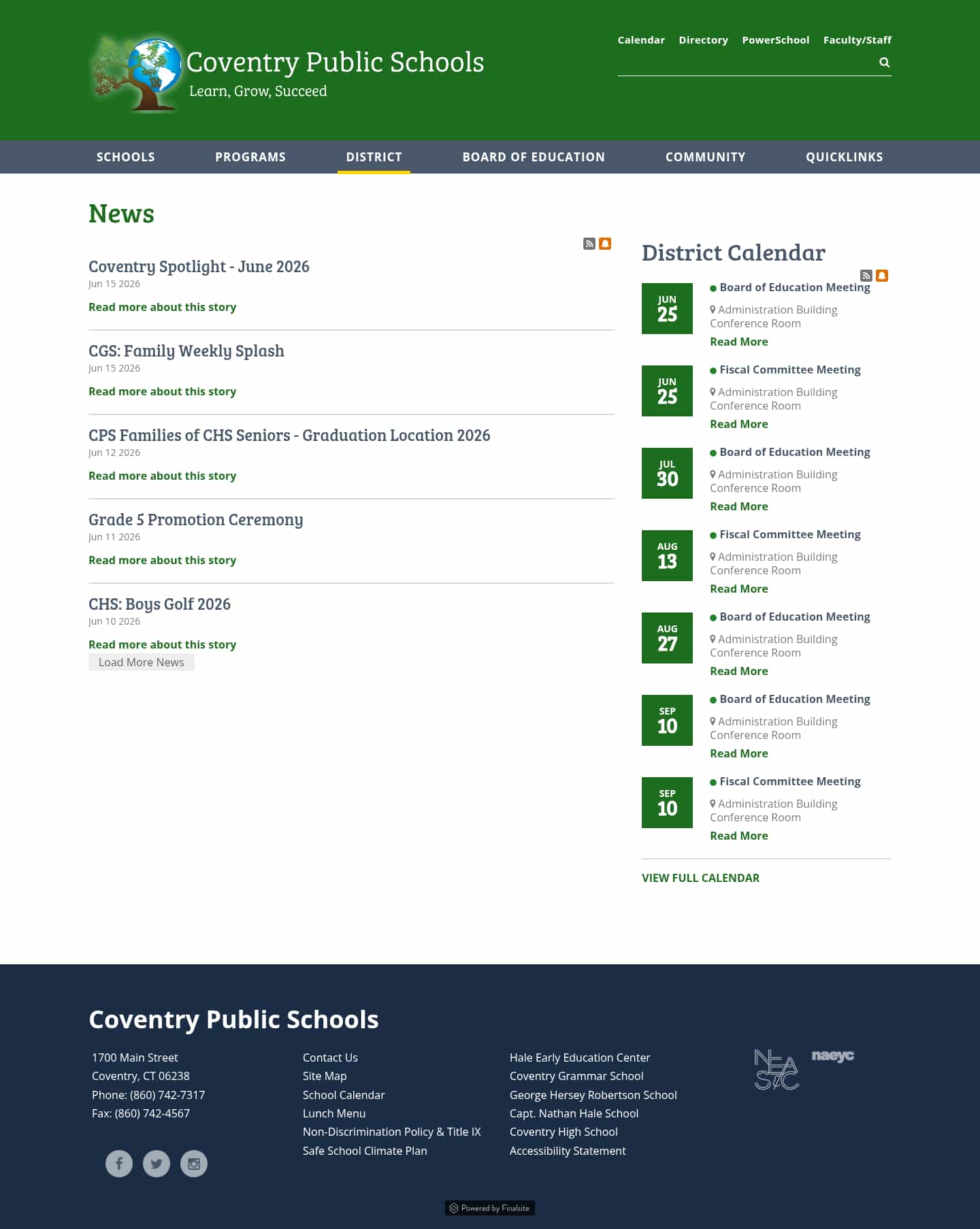The width and height of the screenshot is (980, 1229).
Task: Open Coventry Spotlight - June 2026 story
Action: click(x=199, y=267)
